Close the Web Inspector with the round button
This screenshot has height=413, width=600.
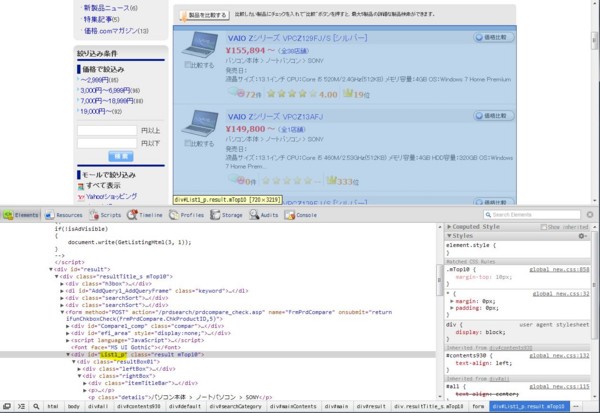click(590, 215)
